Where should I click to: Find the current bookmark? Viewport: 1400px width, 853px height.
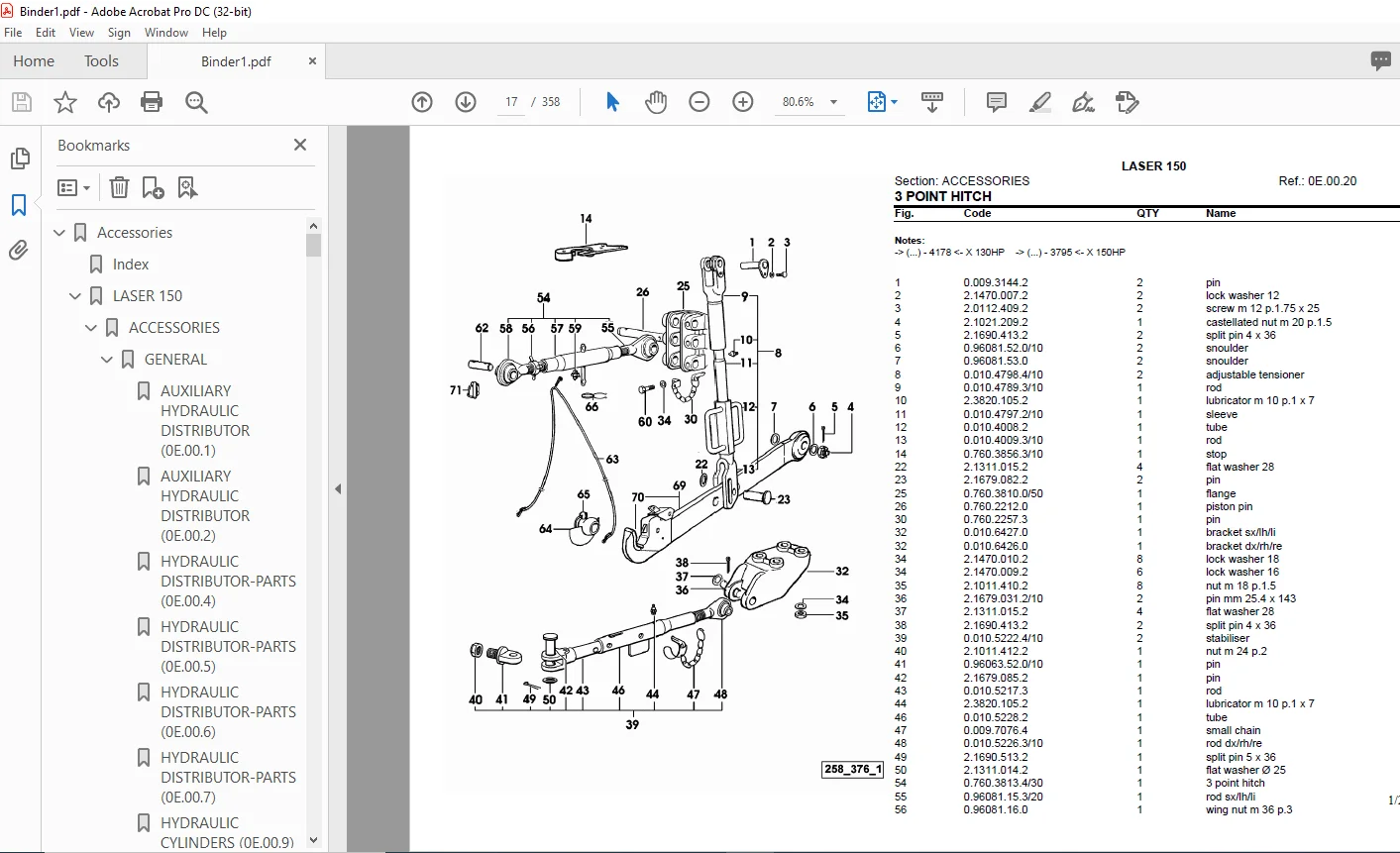click(x=187, y=187)
